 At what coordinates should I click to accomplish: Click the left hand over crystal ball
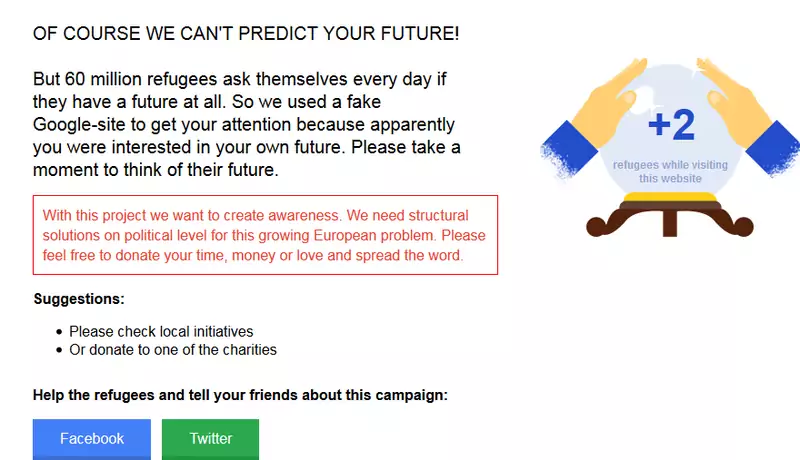click(x=612, y=102)
